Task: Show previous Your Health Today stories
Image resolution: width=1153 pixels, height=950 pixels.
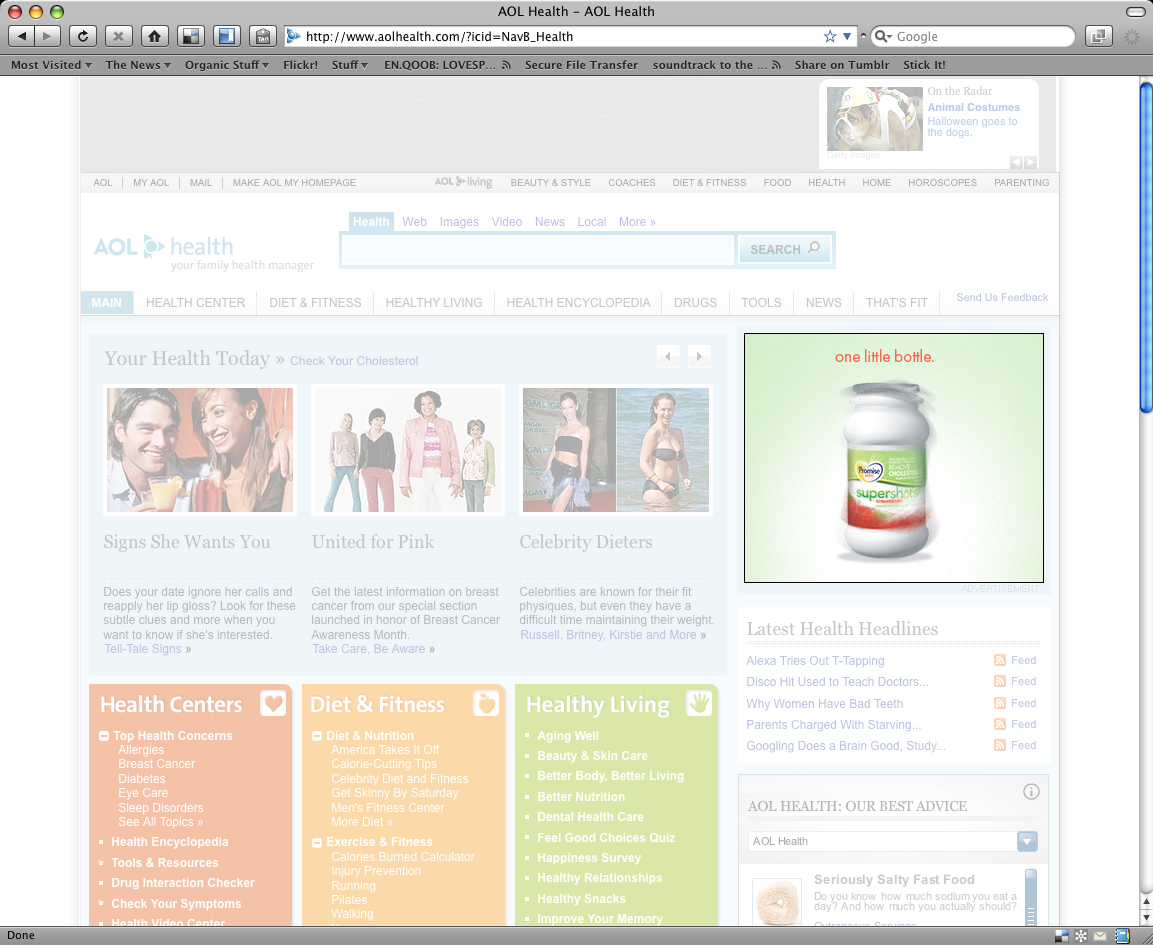Action: click(668, 357)
